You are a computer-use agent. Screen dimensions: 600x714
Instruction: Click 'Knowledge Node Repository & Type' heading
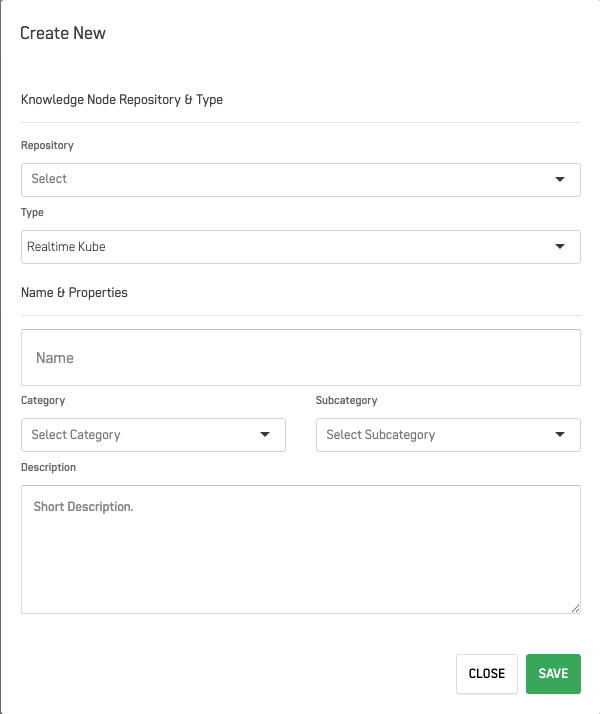click(122, 100)
